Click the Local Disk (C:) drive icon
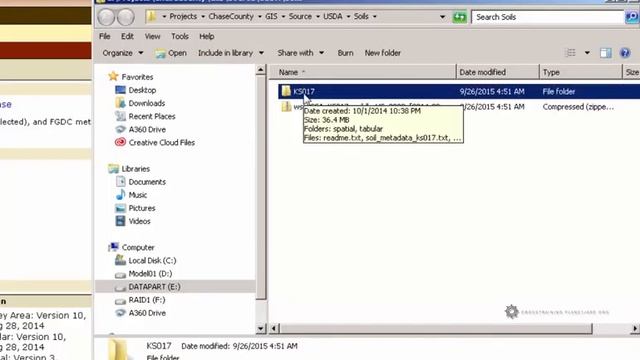The height and width of the screenshot is (360, 640). pyautogui.click(x=120, y=260)
